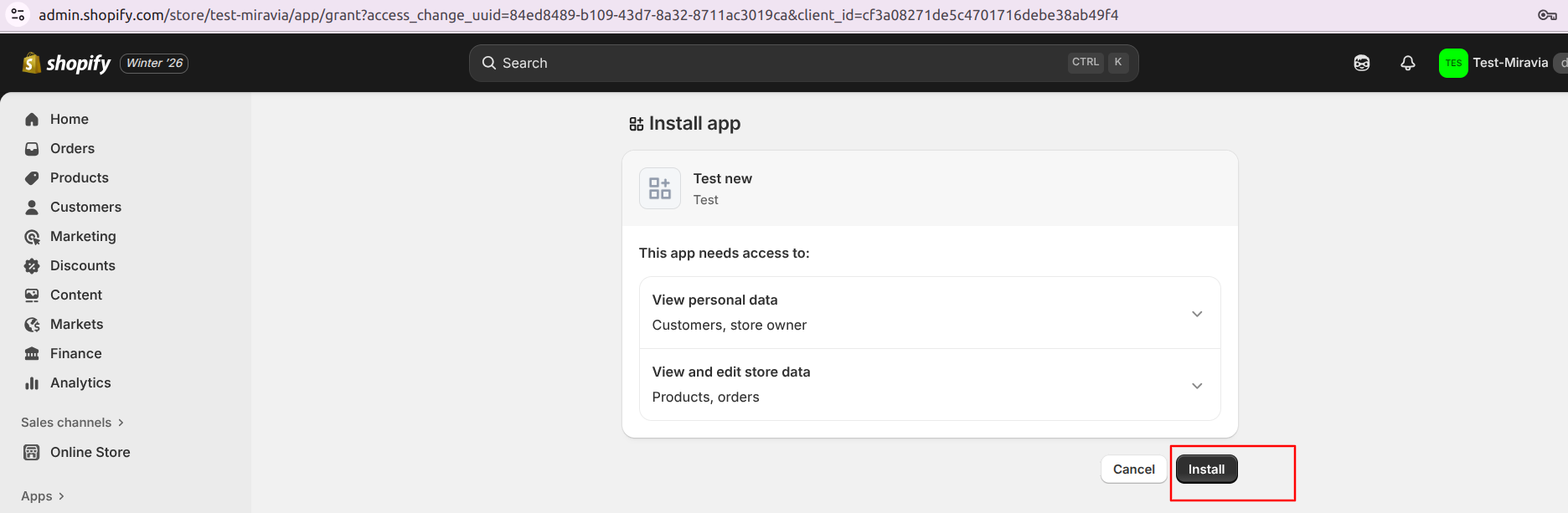Click the Shopify logo in header
The height and width of the screenshot is (513, 1568).
(x=67, y=64)
